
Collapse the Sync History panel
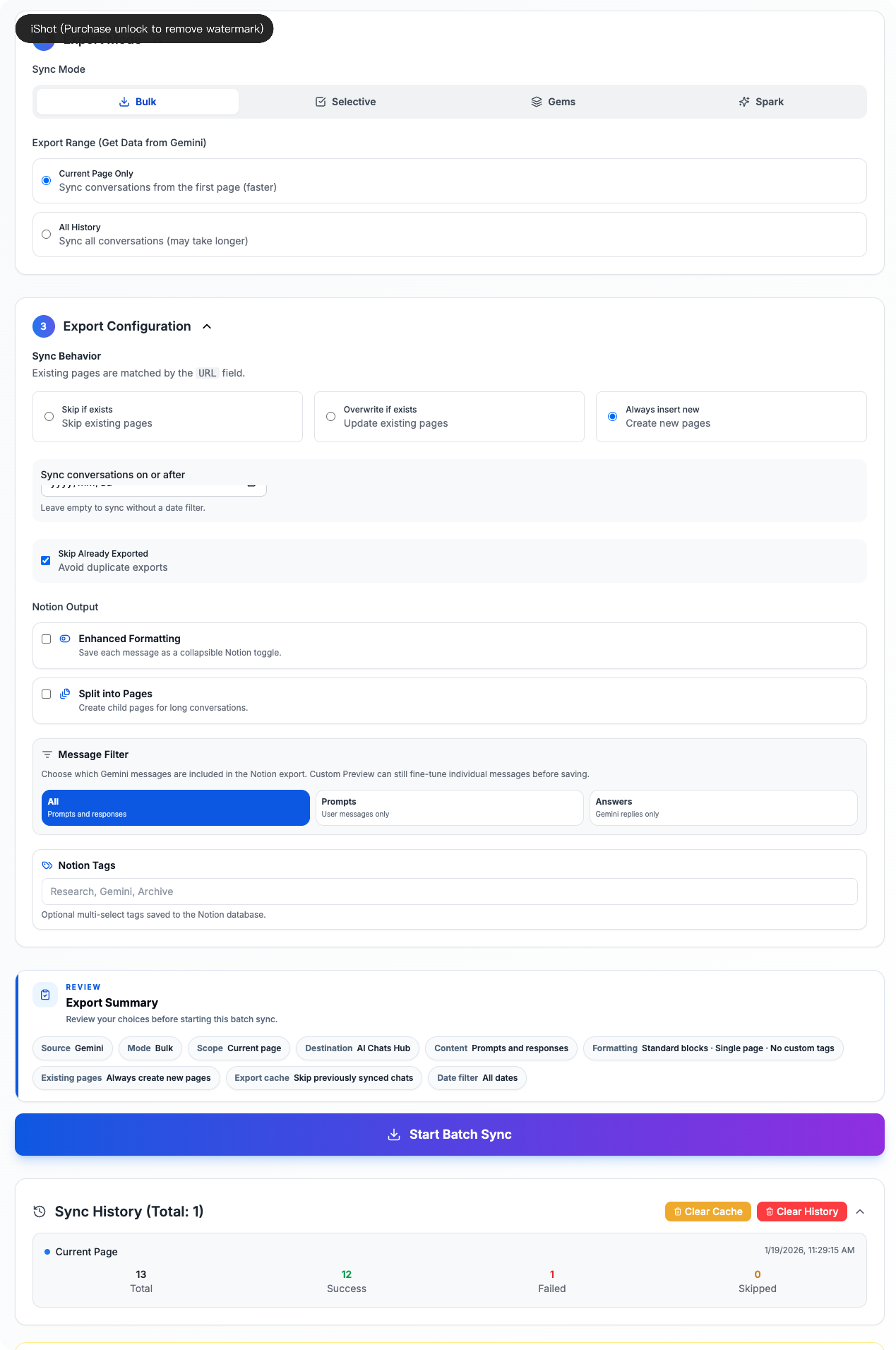(x=860, y=1212)
